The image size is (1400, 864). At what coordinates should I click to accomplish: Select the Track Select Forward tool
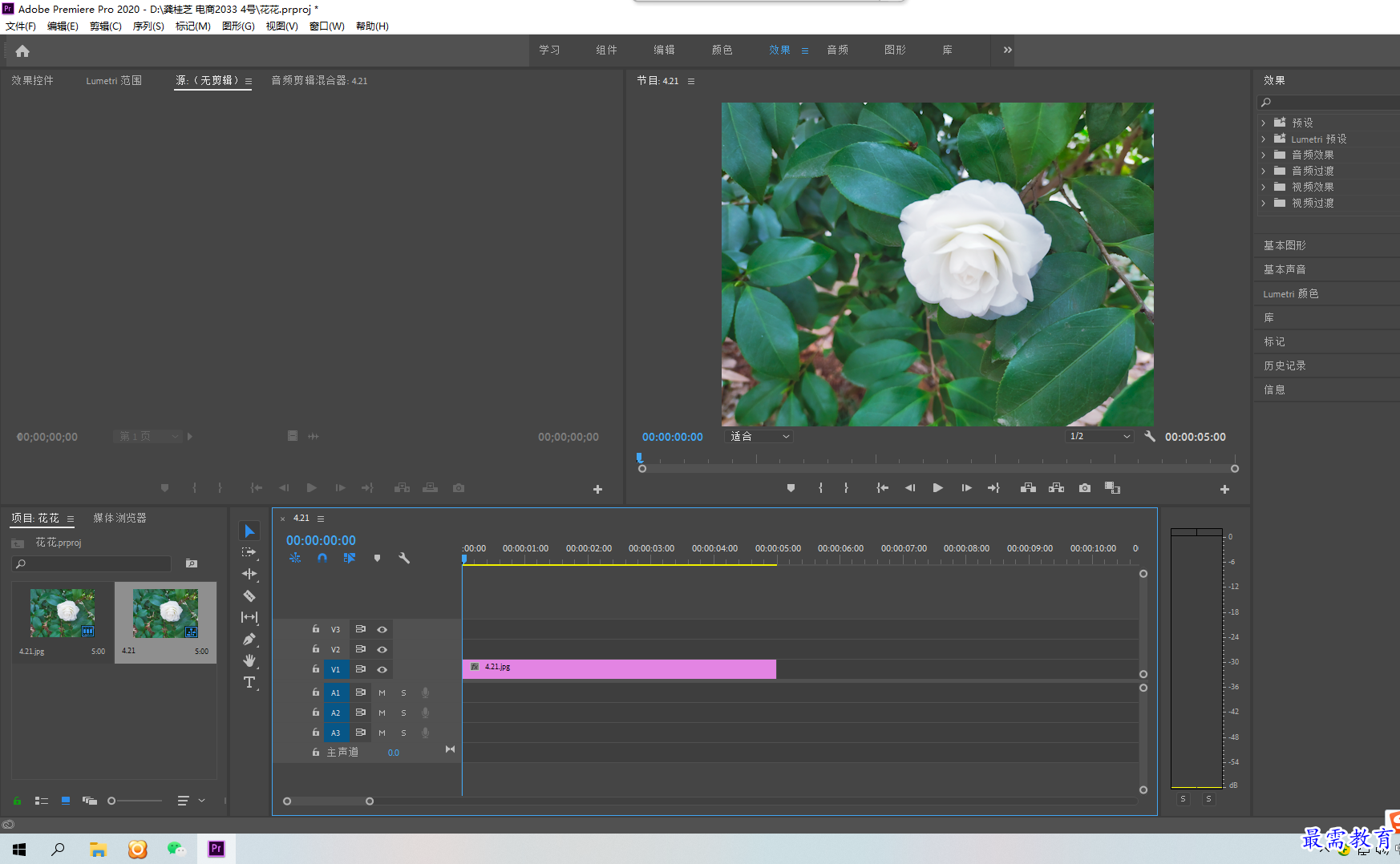pos(249,552)
